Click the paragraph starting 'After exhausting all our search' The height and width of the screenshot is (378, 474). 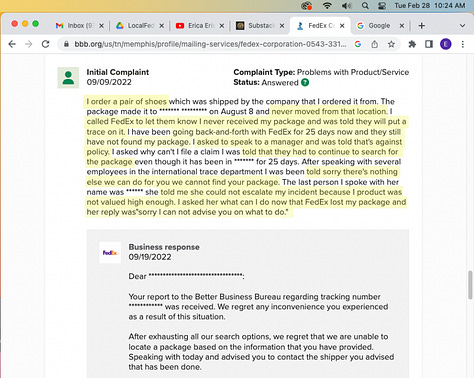point(261,352)
